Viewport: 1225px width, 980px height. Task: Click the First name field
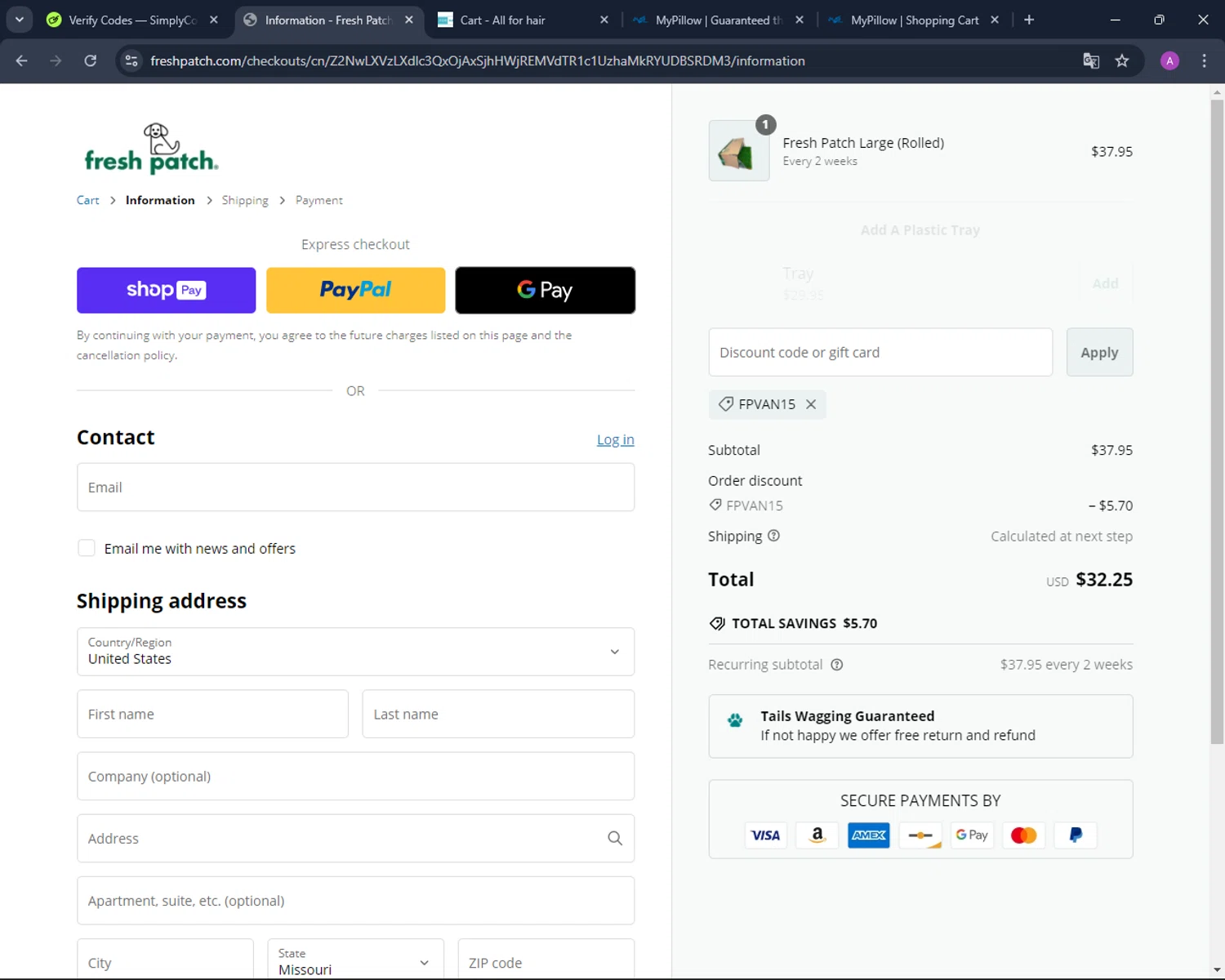pyautogui.click(x=212, y=714)
